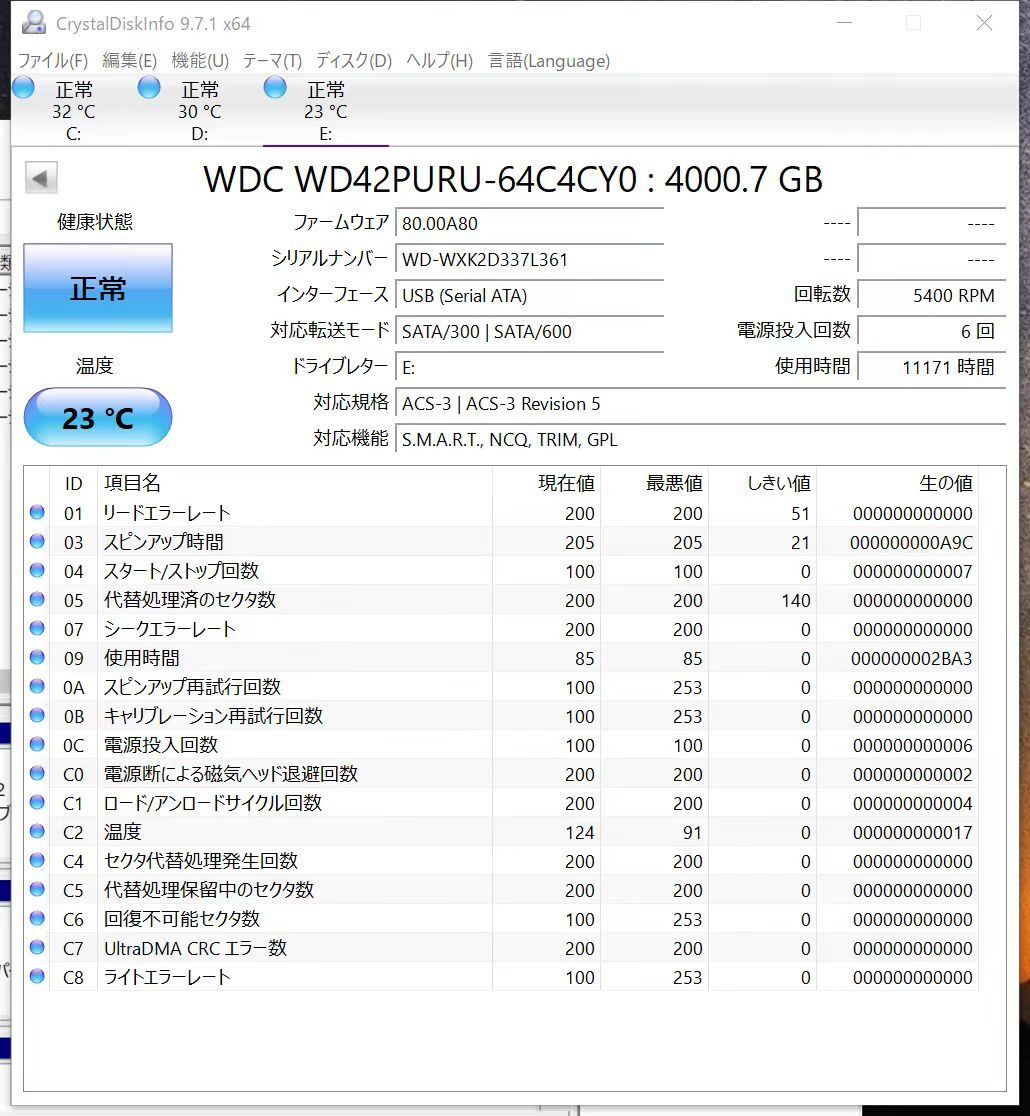
Task: Open the ヘルプ(H) menu
Action: click(439, 60)
